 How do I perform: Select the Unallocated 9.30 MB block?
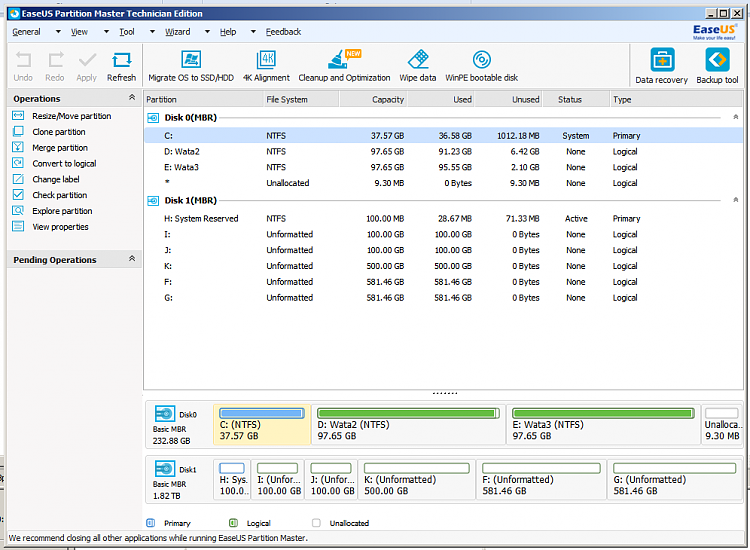(x=722, y=425)
